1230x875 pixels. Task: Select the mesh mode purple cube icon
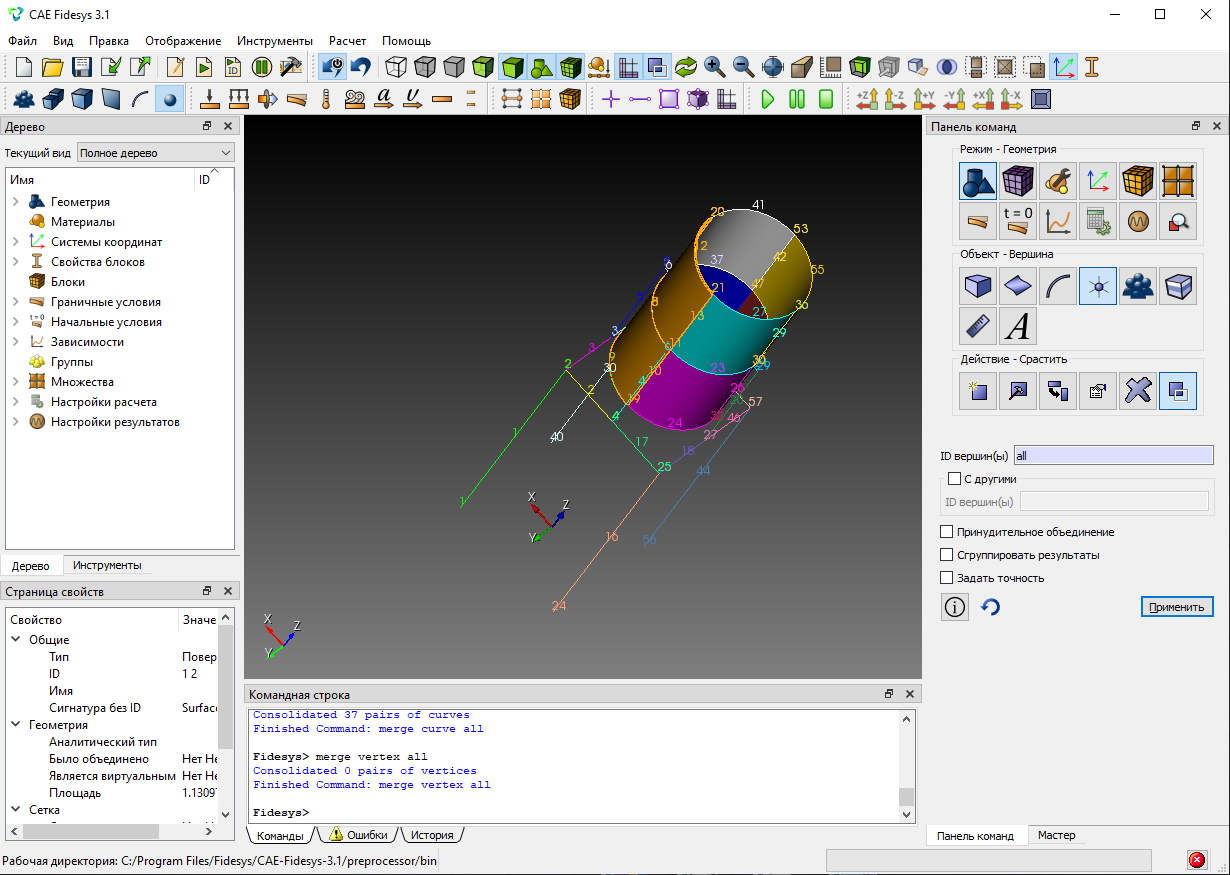point(1018,182)
